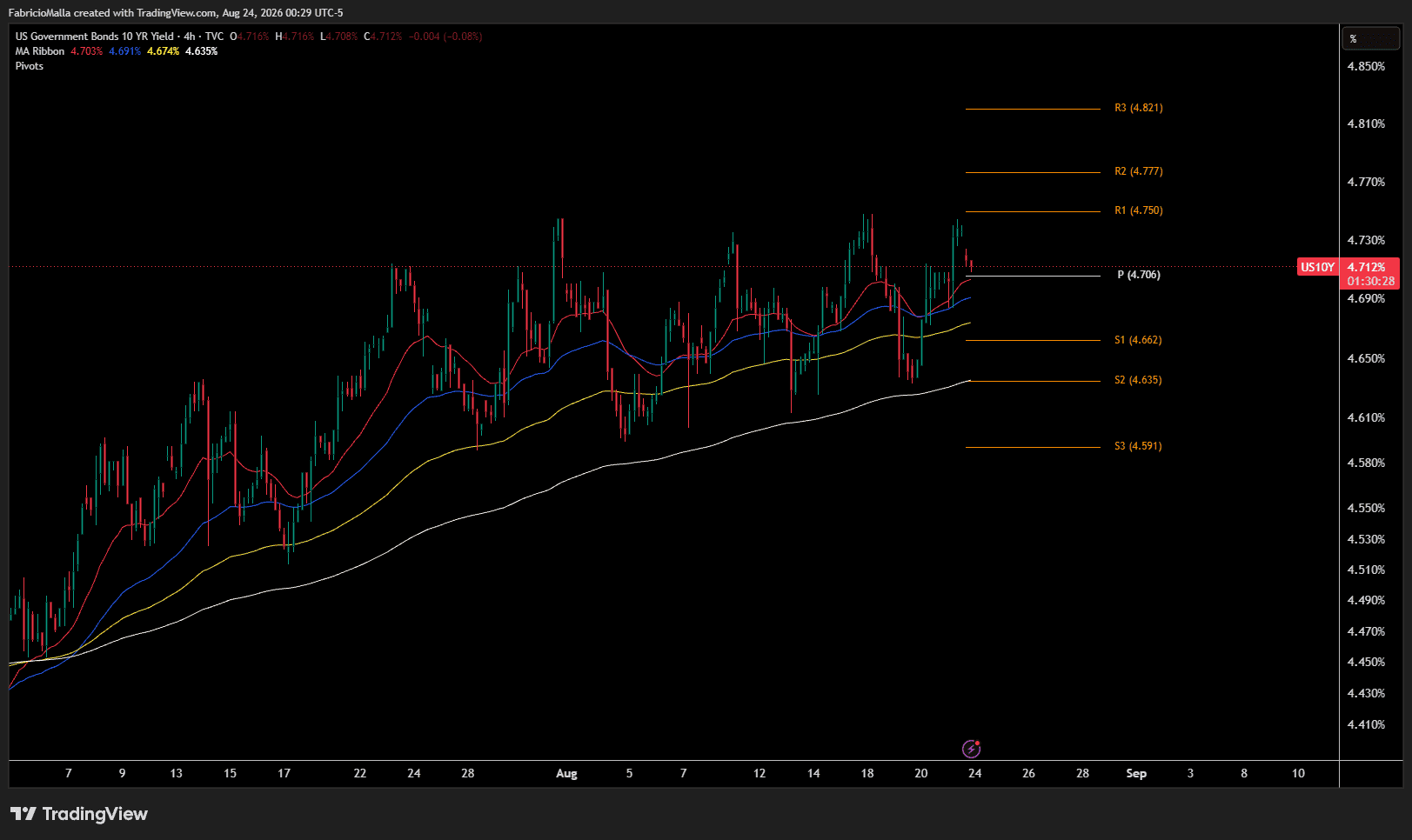This screenshot has width=1412, height=840.
Task: Click the S3 (4.591) pivot label
Action: (1138, 446)
